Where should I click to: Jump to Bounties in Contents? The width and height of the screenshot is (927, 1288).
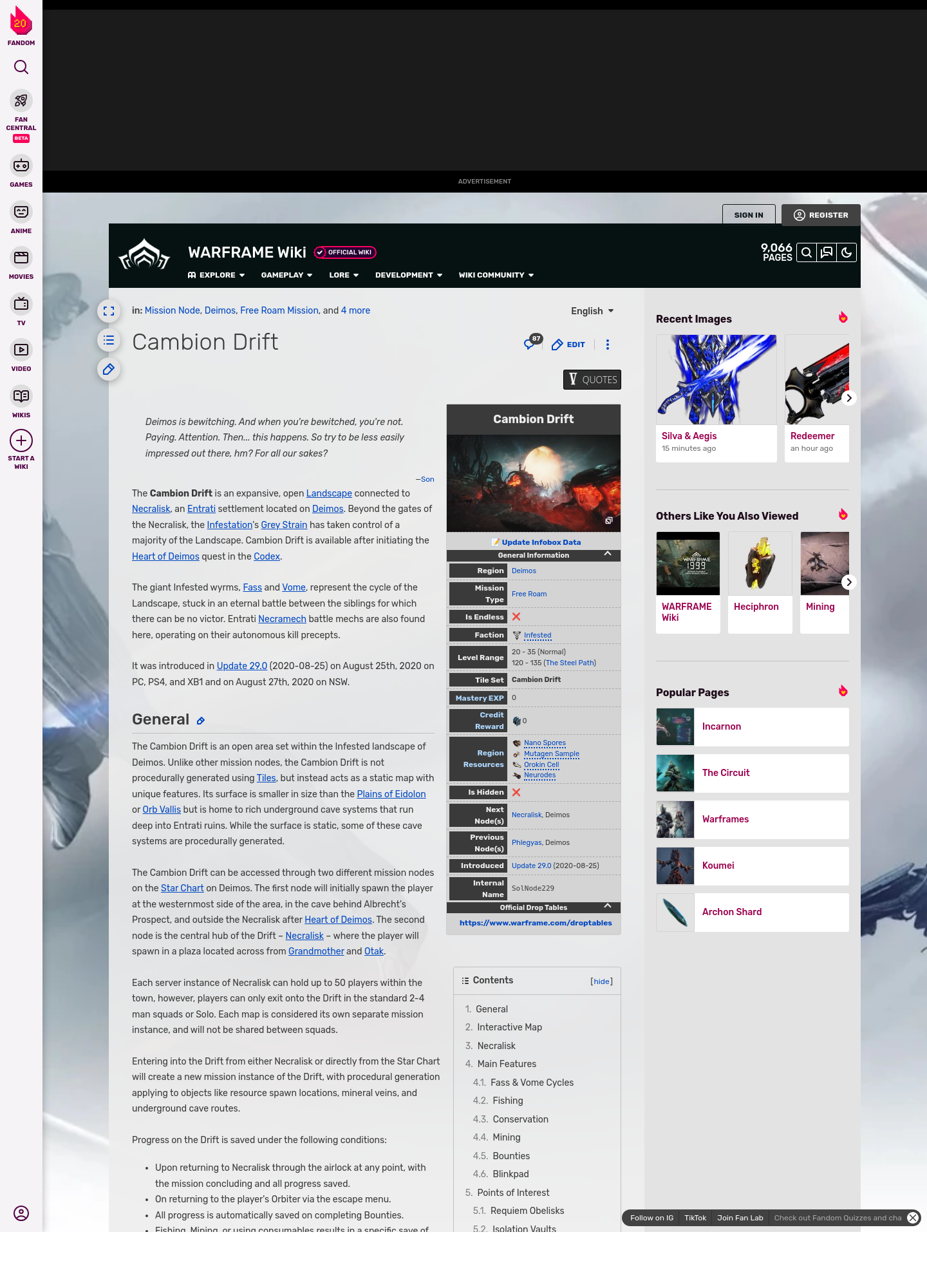511,1156
